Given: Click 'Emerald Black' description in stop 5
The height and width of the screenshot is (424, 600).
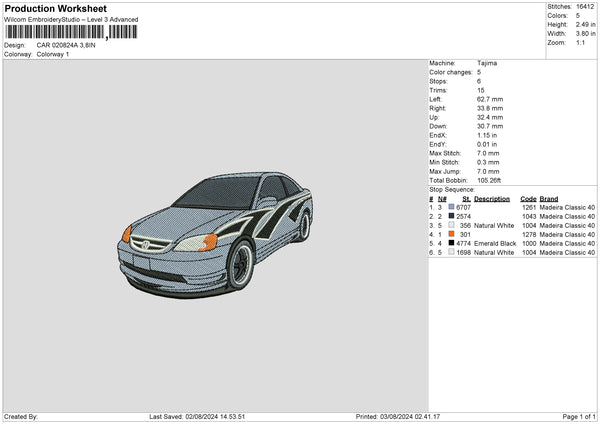Looking at the screenshot, I should tap(495, 243).
